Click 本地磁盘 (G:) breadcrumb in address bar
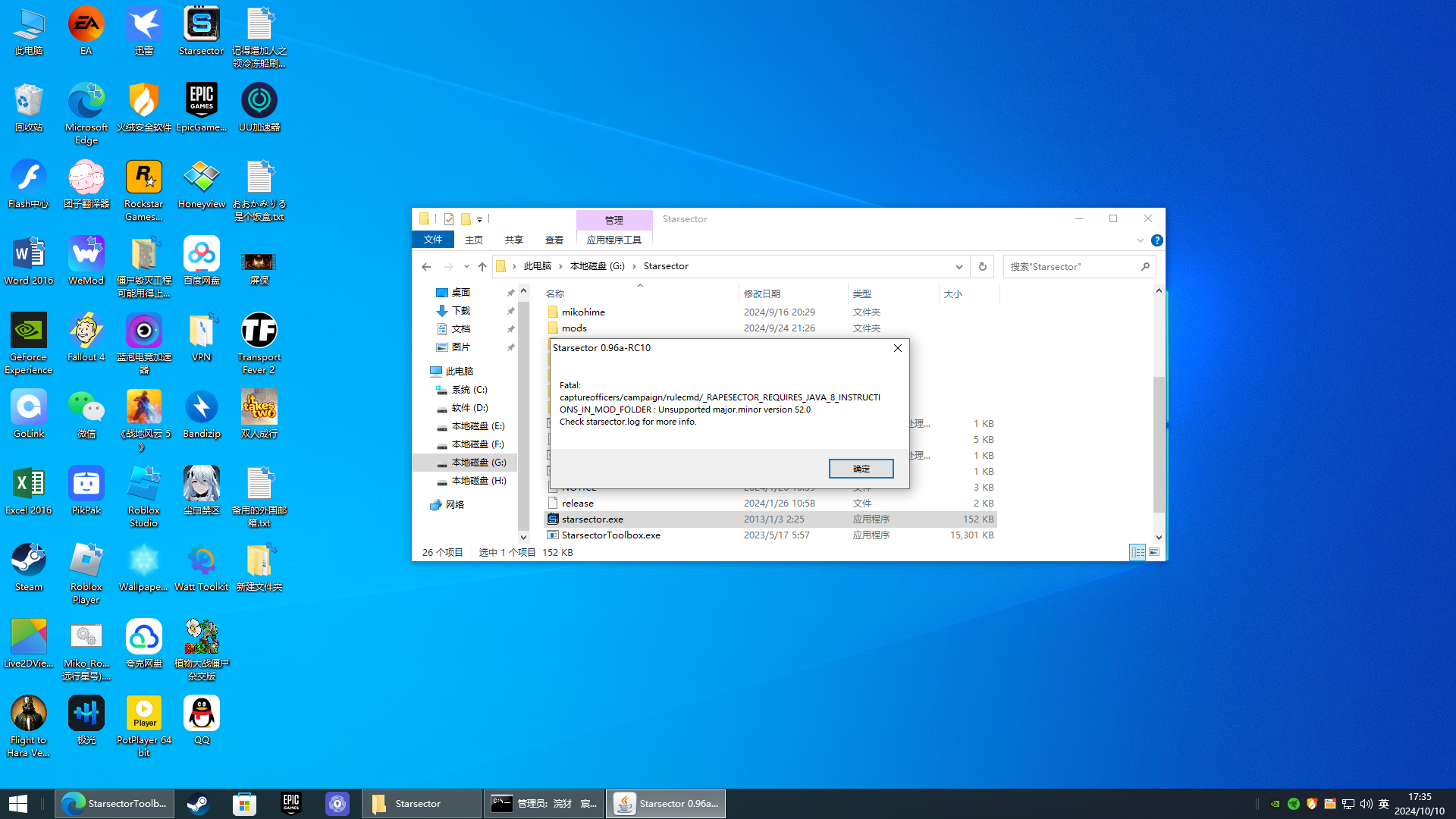 point(598,266)
